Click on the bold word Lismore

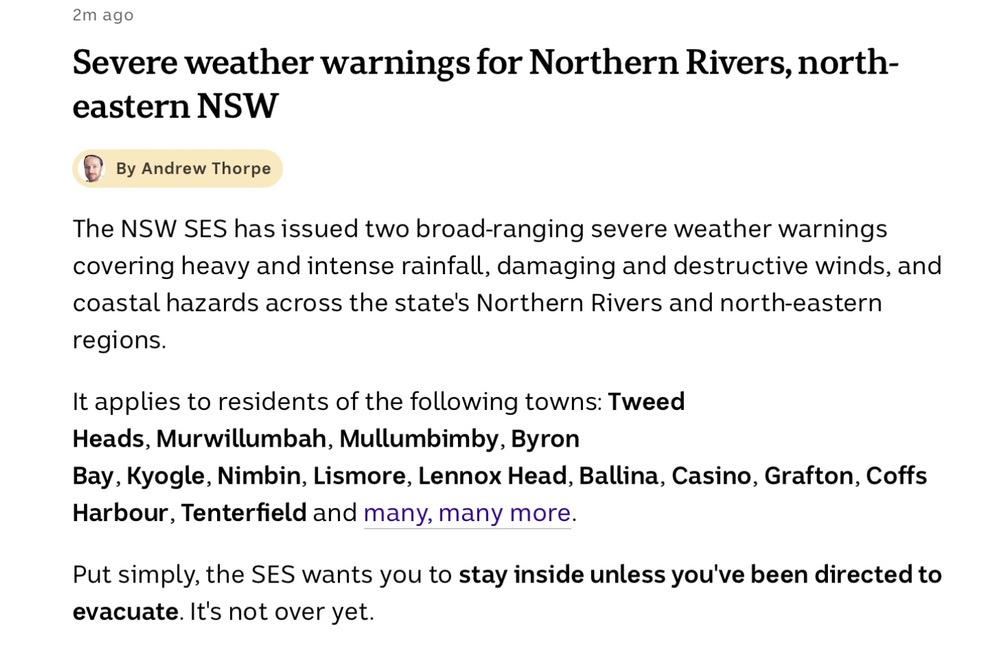pyautogui.click(x=359, y=476)
